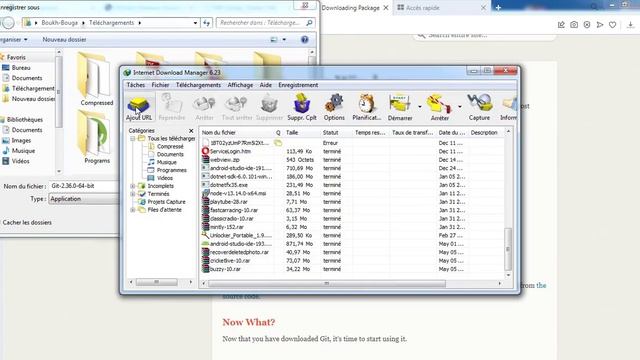Select Projets Capture category
The image size is (640, 360).
tap(166, 202)
